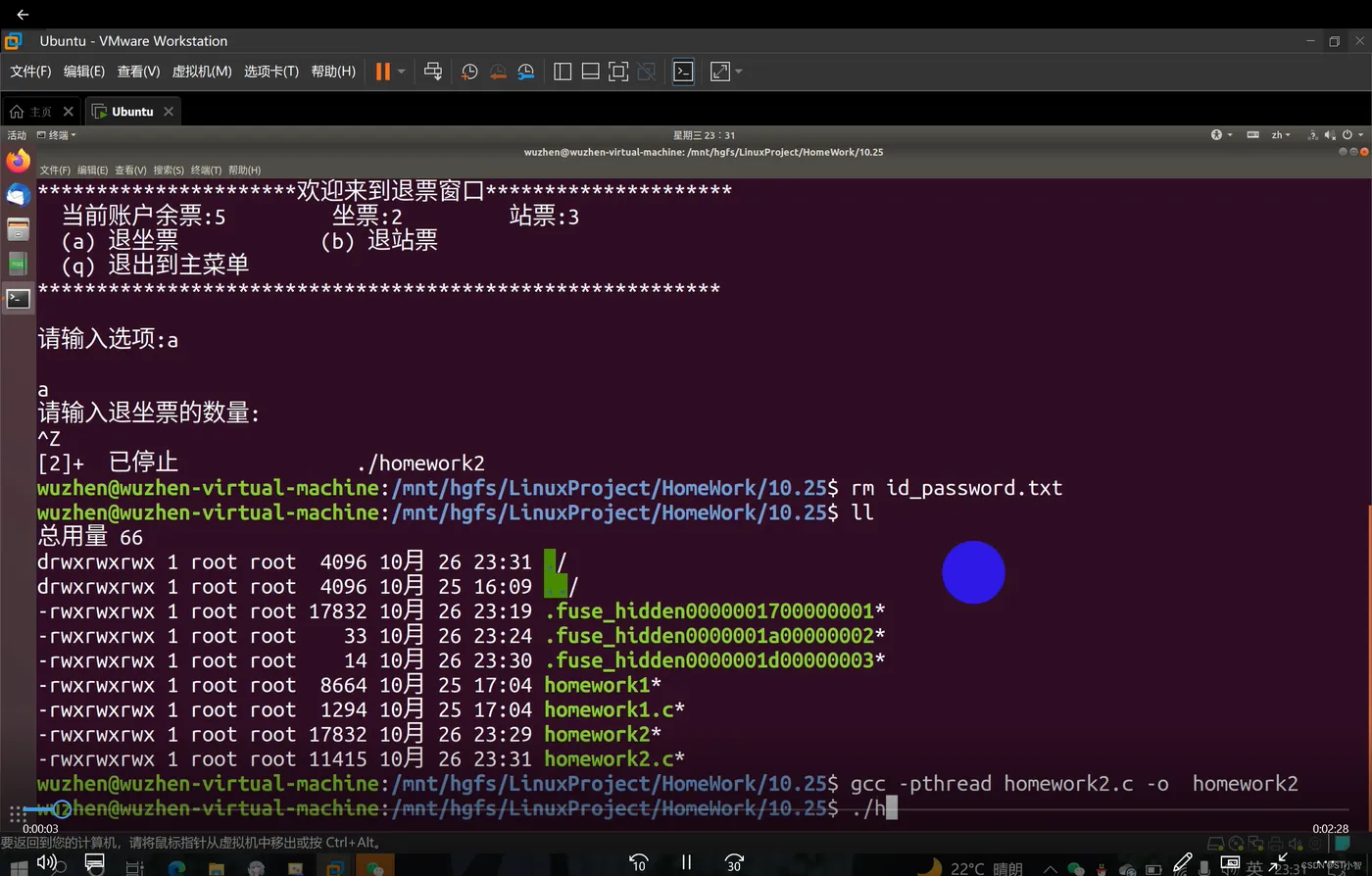Open the video subtitles caption icon

click(x=94, y=862)
